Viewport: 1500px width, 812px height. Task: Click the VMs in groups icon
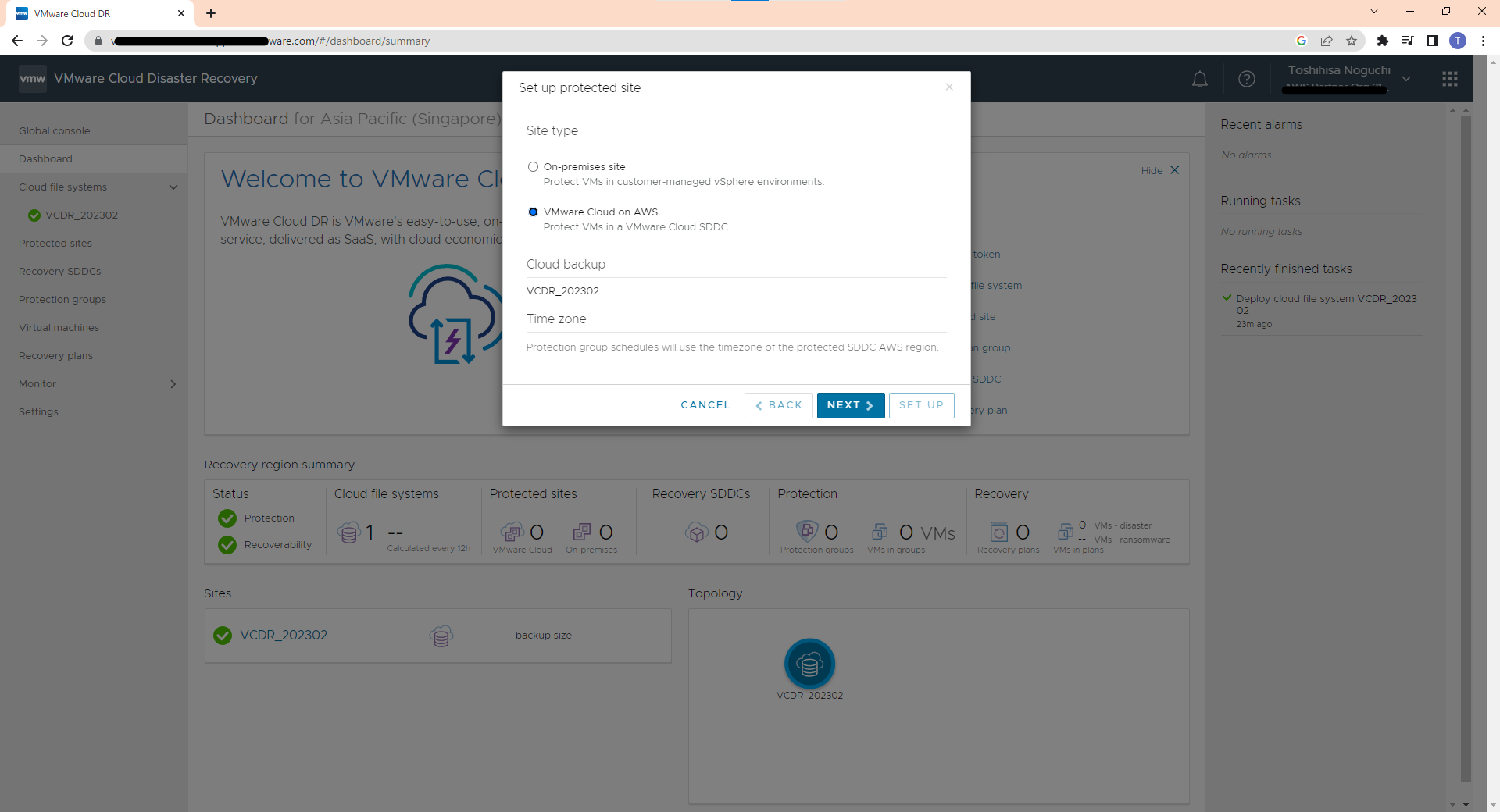point(880,532)
